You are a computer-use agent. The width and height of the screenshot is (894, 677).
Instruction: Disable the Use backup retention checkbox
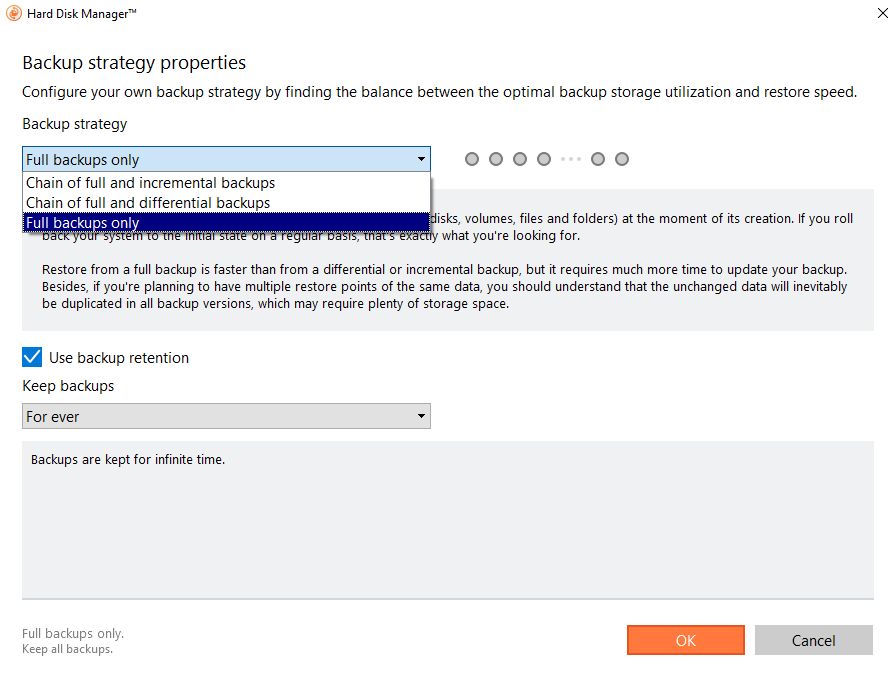coord(32,357)
